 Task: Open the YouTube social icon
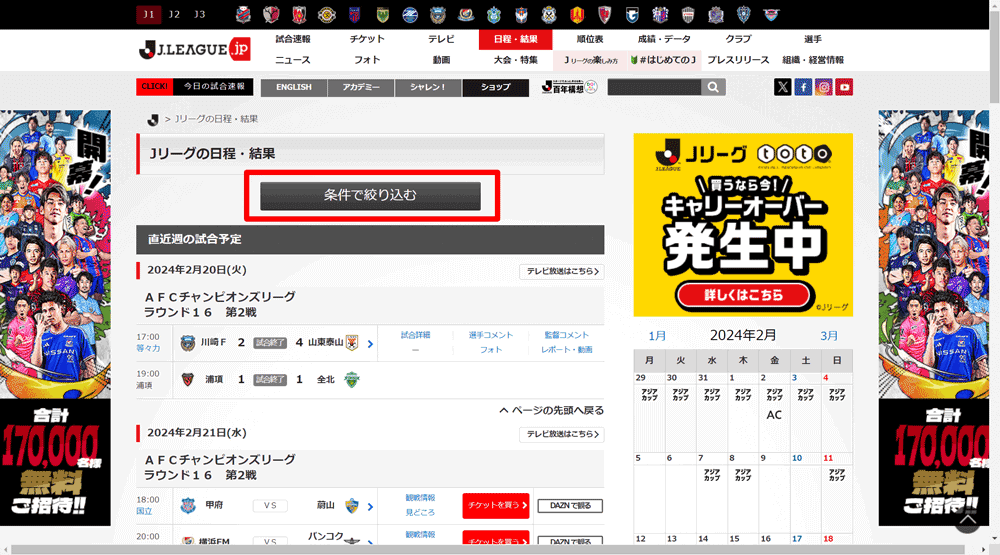845,87
